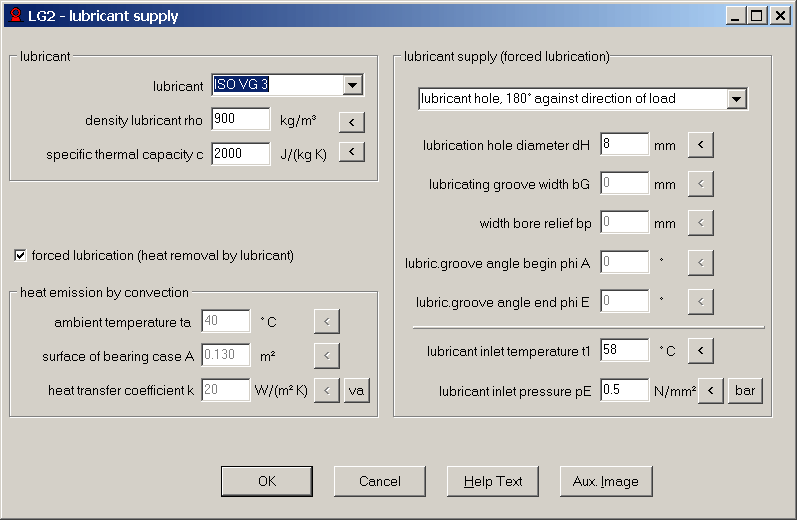The image size is (797, 520).
Task: Click the '<' button next to lubricant inlet temperature t1
Action: [700, 351]
